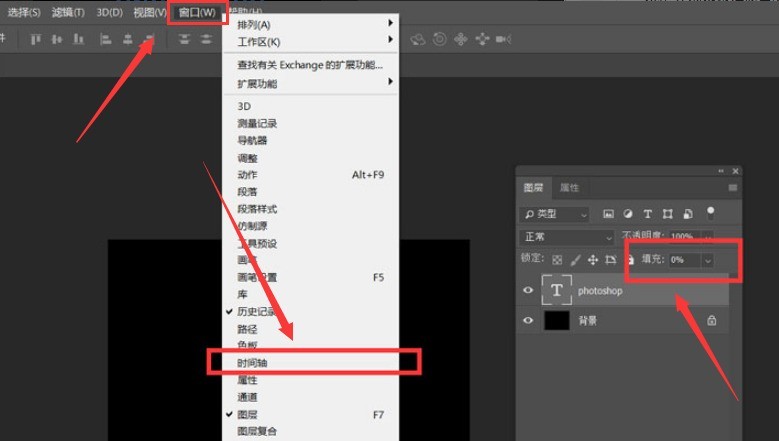Click the Align top edges icon
The height and width of the screenshot is (441, 779).
(35, 39)
